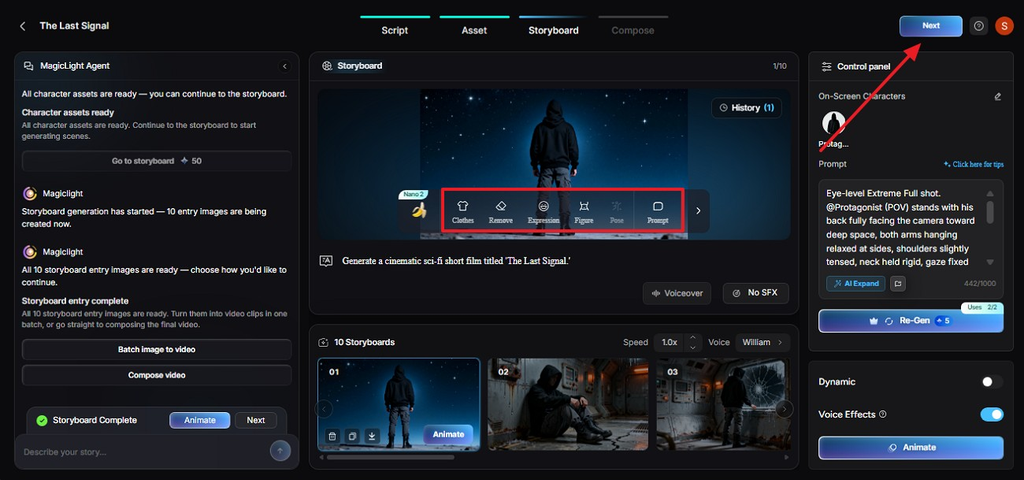Edit On-Screen Characters with pencil icon
This screenshot has width=1024, height=480.
click(997, 97)
